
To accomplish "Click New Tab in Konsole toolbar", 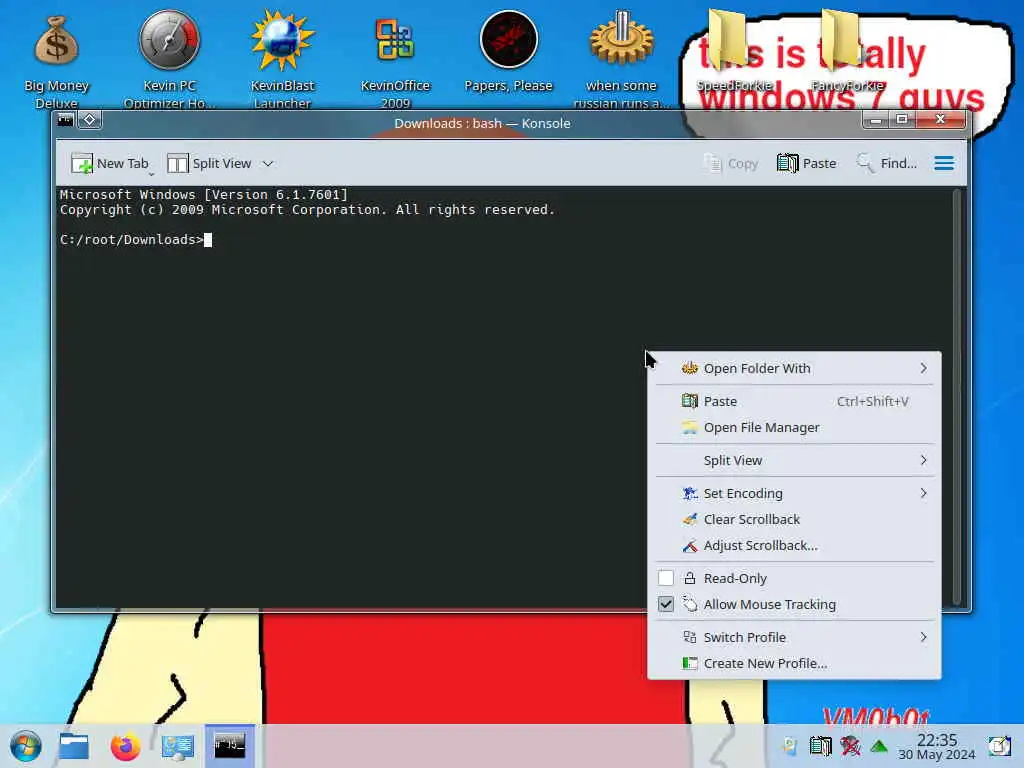I will coord(110,163).
